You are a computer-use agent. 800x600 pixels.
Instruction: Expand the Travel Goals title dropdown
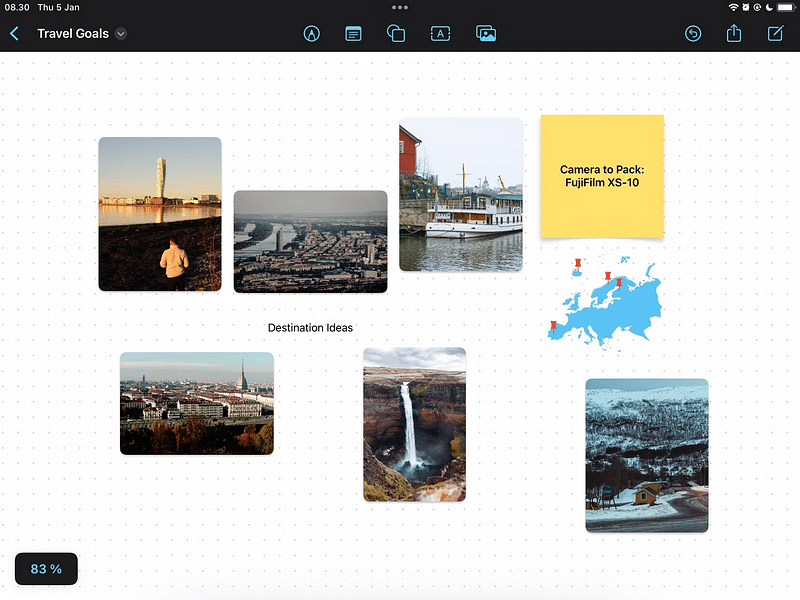tap(121, 34)
